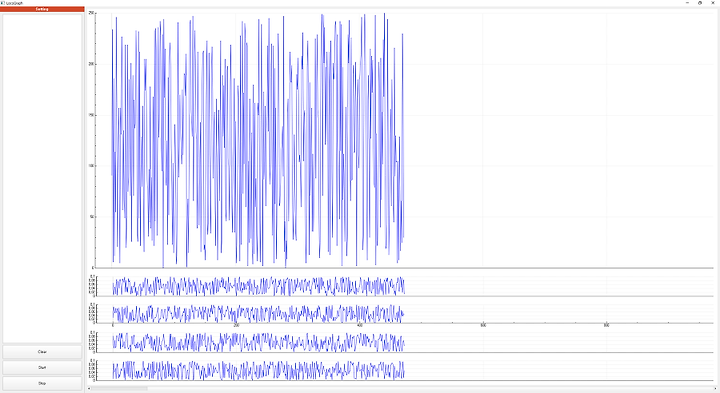Click the Start button
This screenshot has width=720, height=393.
42,368
